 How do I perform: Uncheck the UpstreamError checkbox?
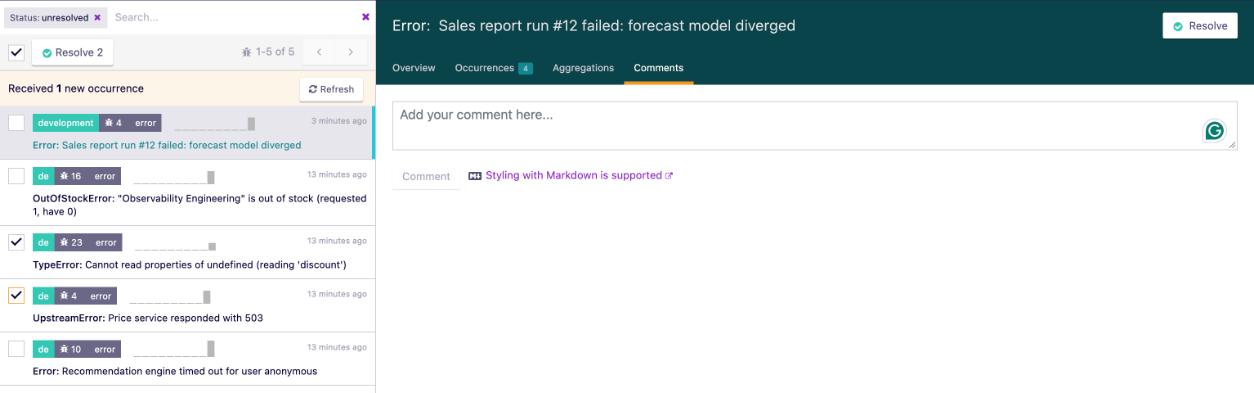[16, 296]
